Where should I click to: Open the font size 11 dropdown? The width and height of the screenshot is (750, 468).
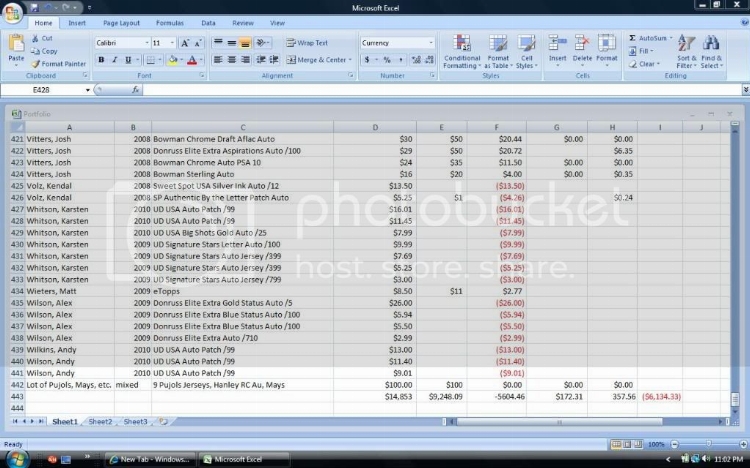click(172, 43)
